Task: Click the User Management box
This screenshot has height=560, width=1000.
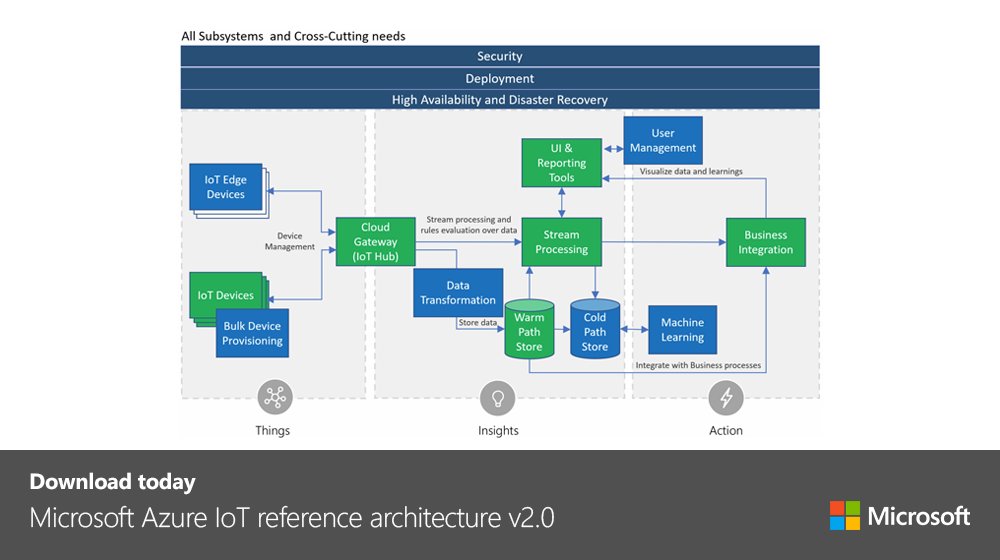Action: coord(663,140)
